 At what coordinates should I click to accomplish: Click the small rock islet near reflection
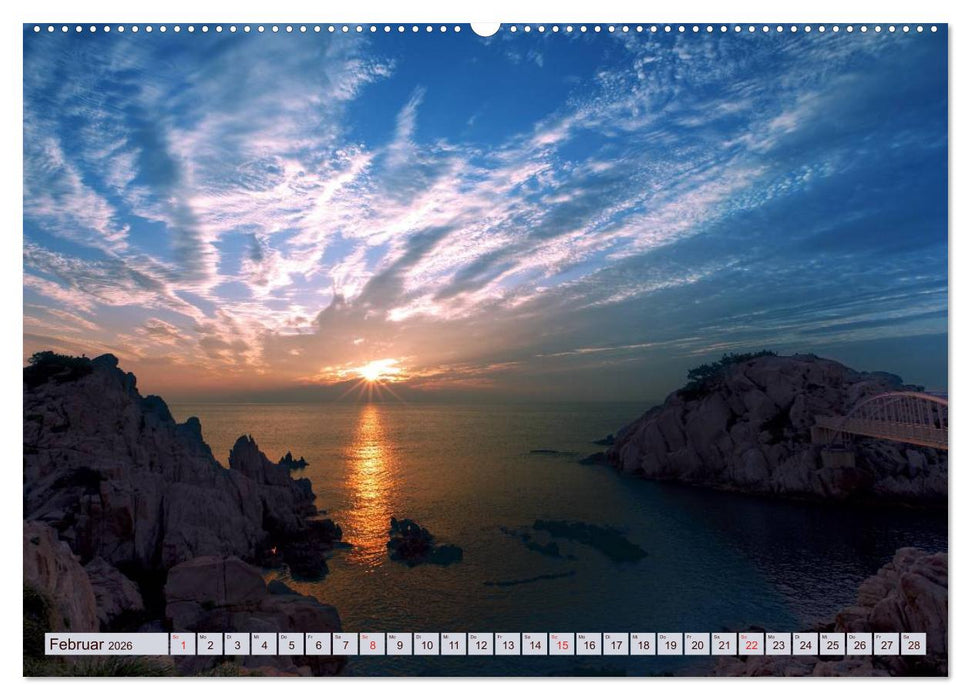pyautogui.click(x=412, y=541)
